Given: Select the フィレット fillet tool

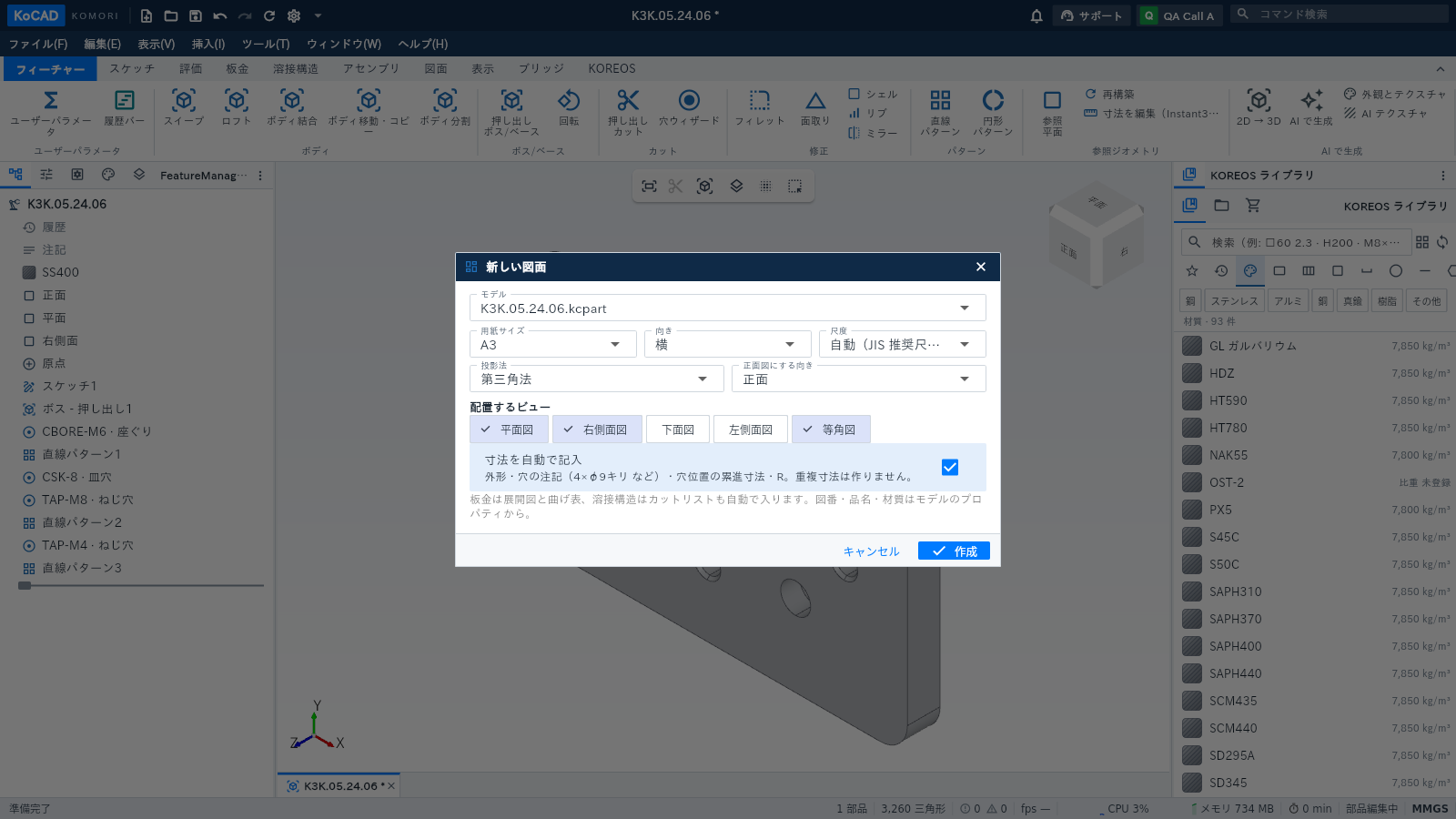Looking at the screenshot, I should pyautogui.click(x=759, y=107).
